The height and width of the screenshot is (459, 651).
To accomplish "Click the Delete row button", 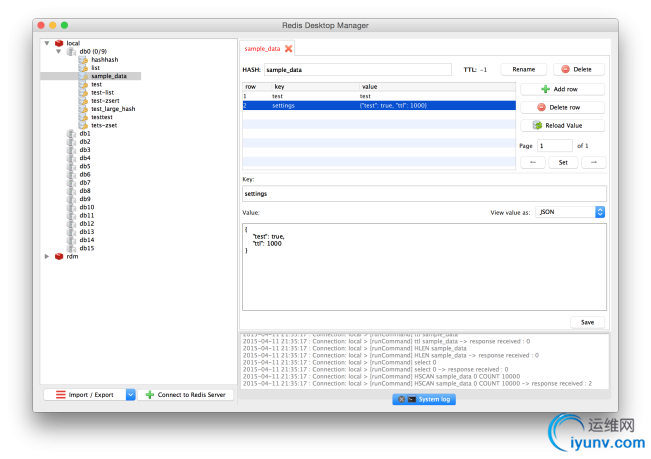I will [562, 107].
